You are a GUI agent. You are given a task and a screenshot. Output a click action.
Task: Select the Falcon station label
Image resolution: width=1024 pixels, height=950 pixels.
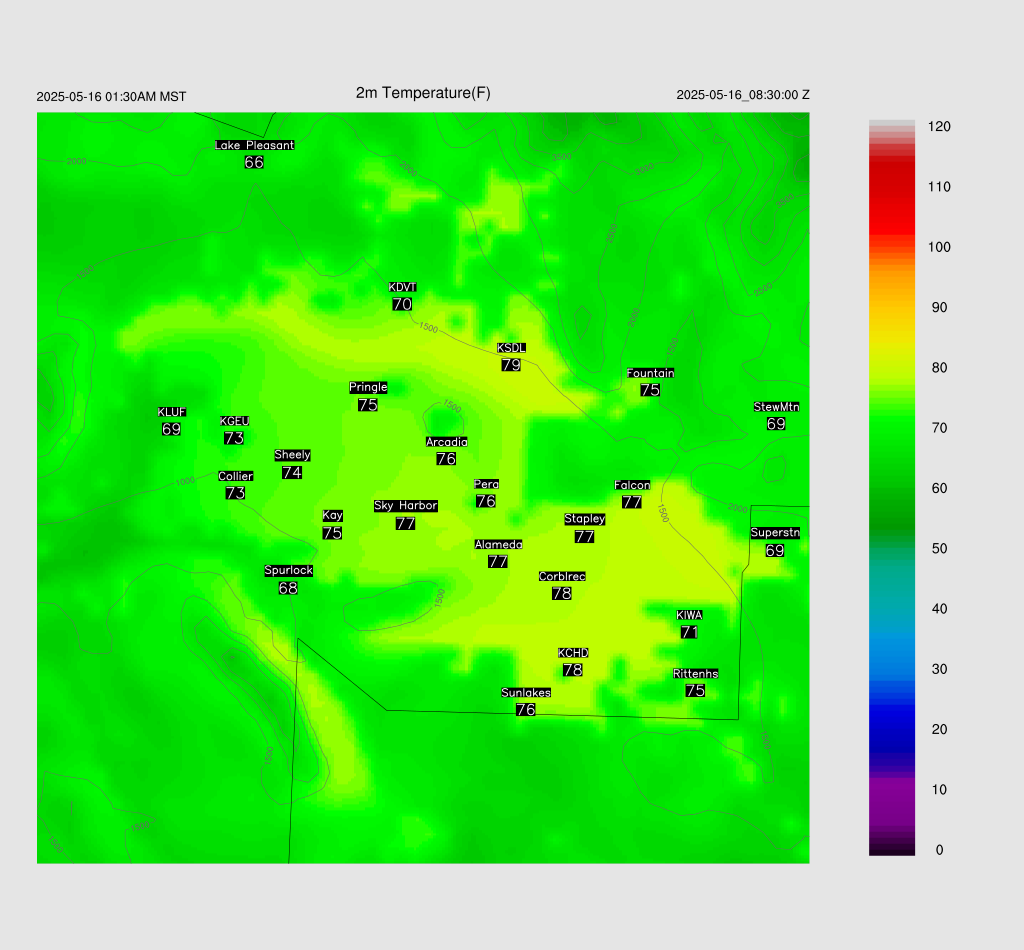(632, 485)
